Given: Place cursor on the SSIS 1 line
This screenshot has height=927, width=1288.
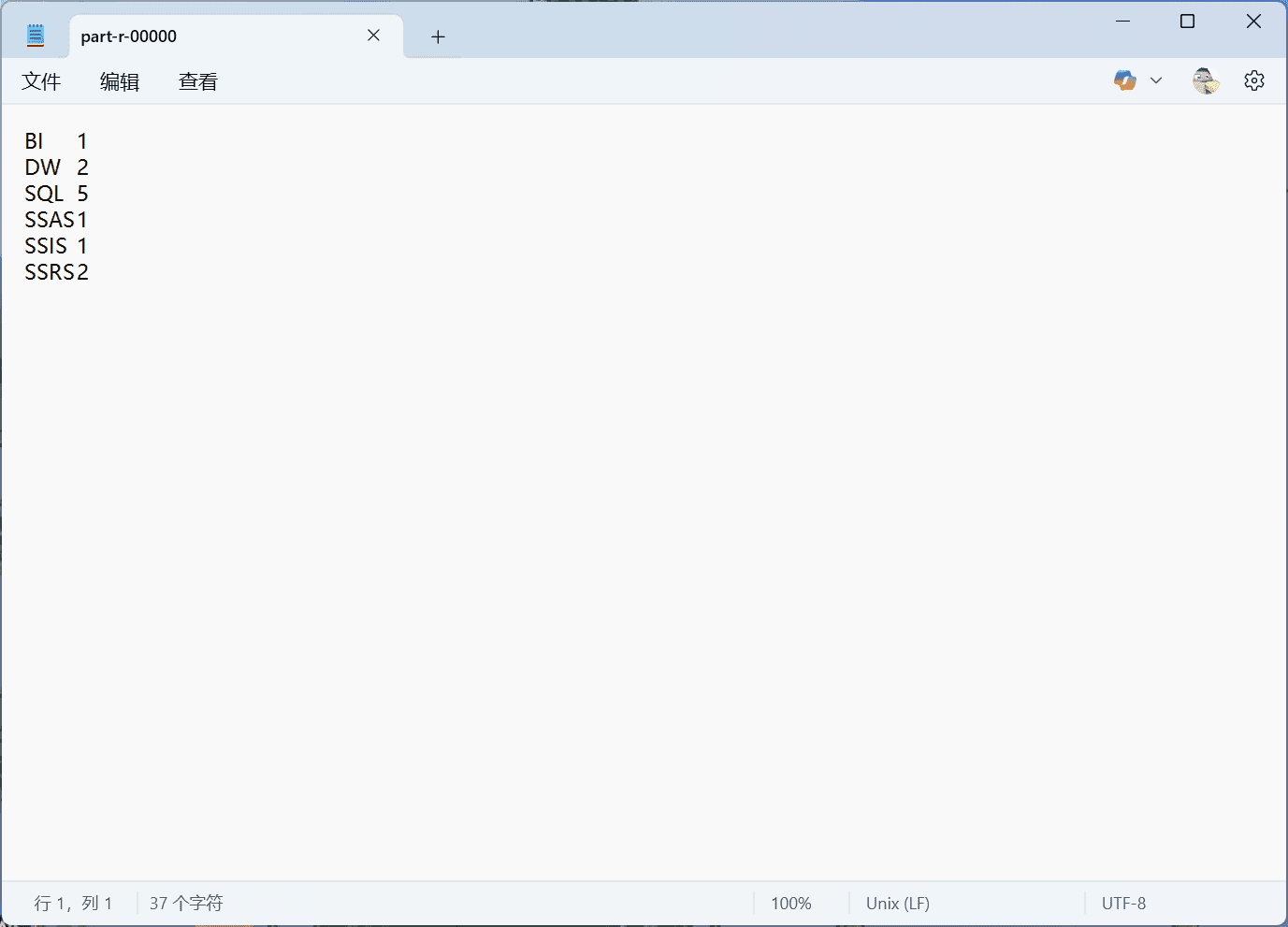Looking at the screenshot, I should point(56,246).
